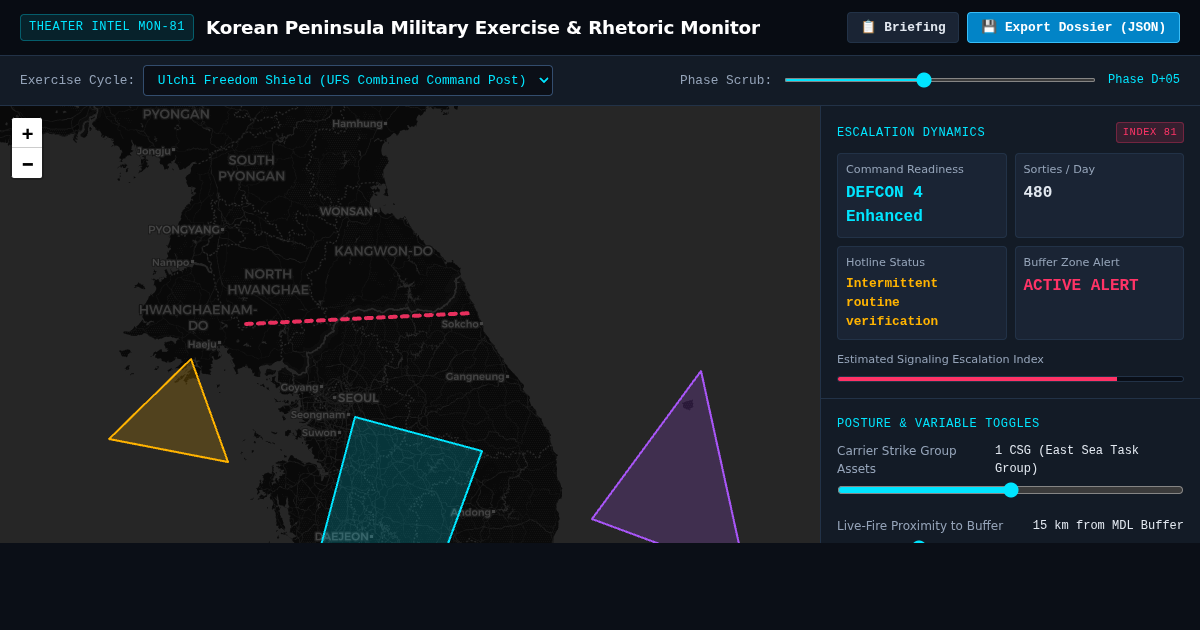Zoom out on the map
Viewport: 1200px width, 630px height.
pos(27,163)
